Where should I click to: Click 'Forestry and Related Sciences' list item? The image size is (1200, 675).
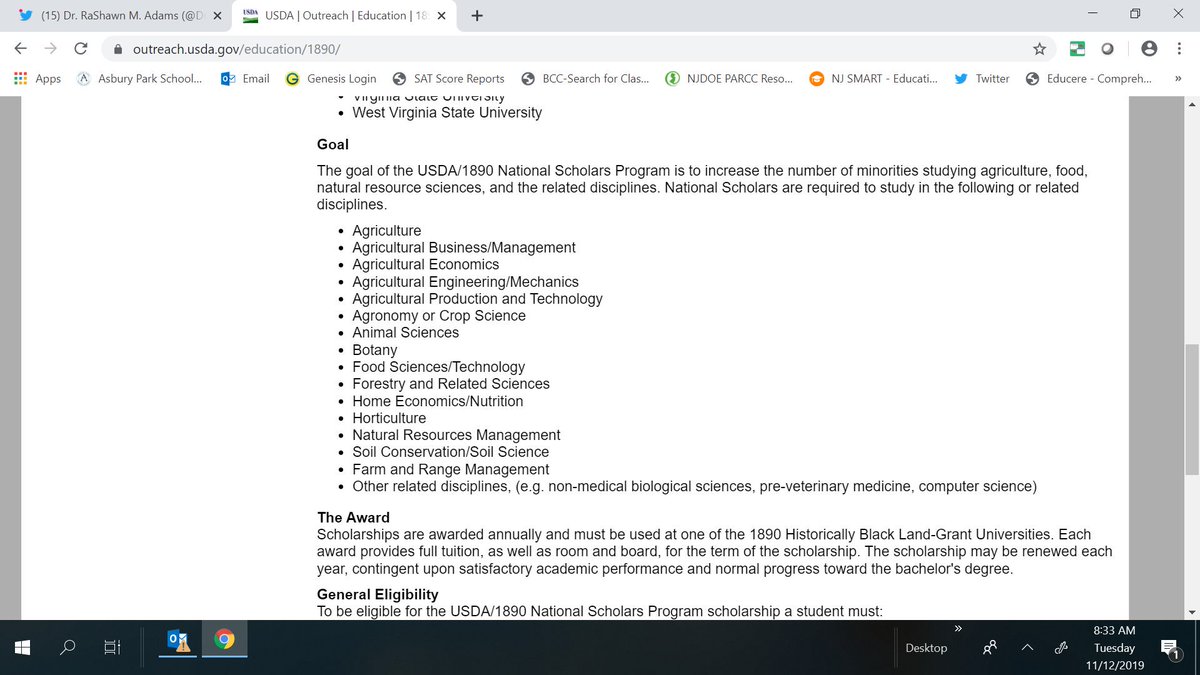click(451, 384)
